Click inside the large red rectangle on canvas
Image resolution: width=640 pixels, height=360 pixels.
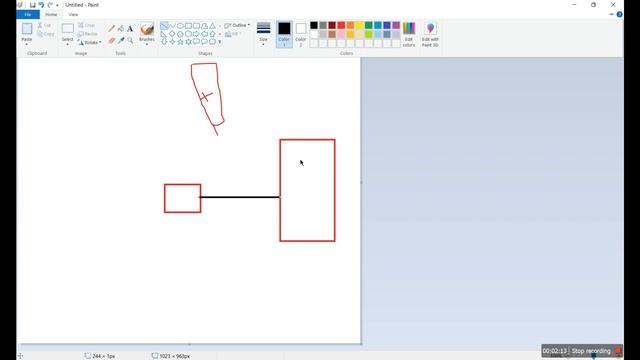pyautogui.click(x=307, y=190)
